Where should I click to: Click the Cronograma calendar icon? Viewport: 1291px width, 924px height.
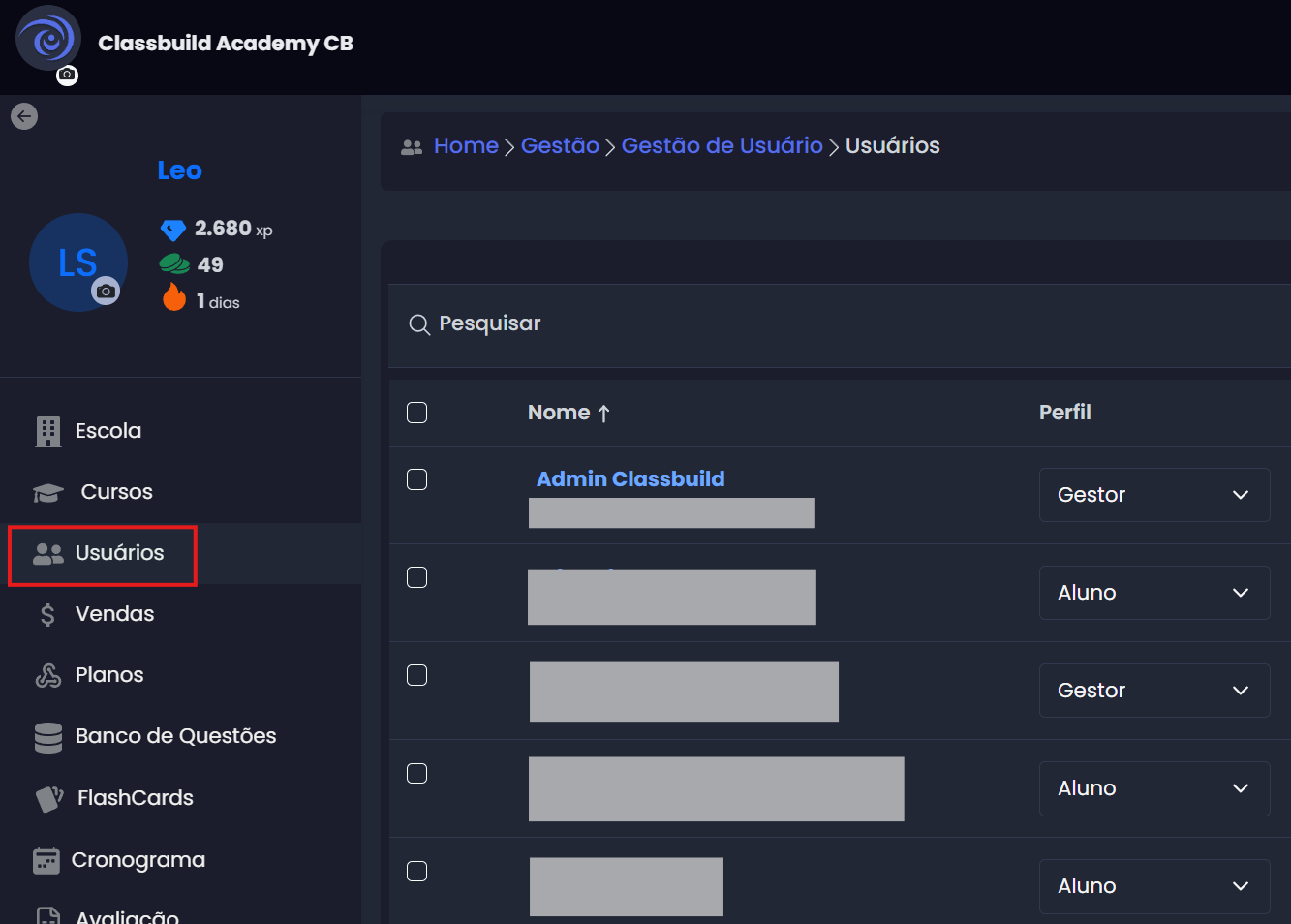point(46,860)
